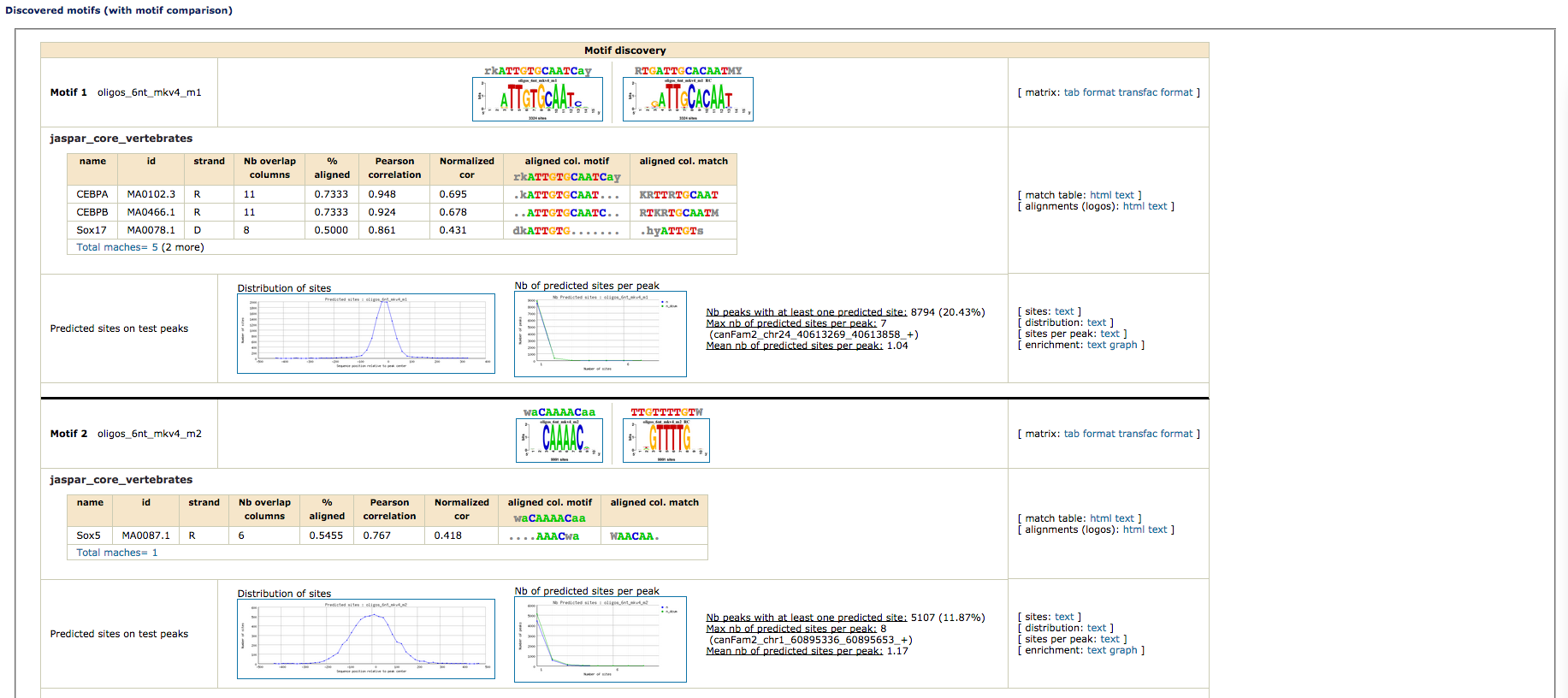Click 'Total maches= 1' link
The width and height of the screenshot is (1568, 698).
coord(117,553)
